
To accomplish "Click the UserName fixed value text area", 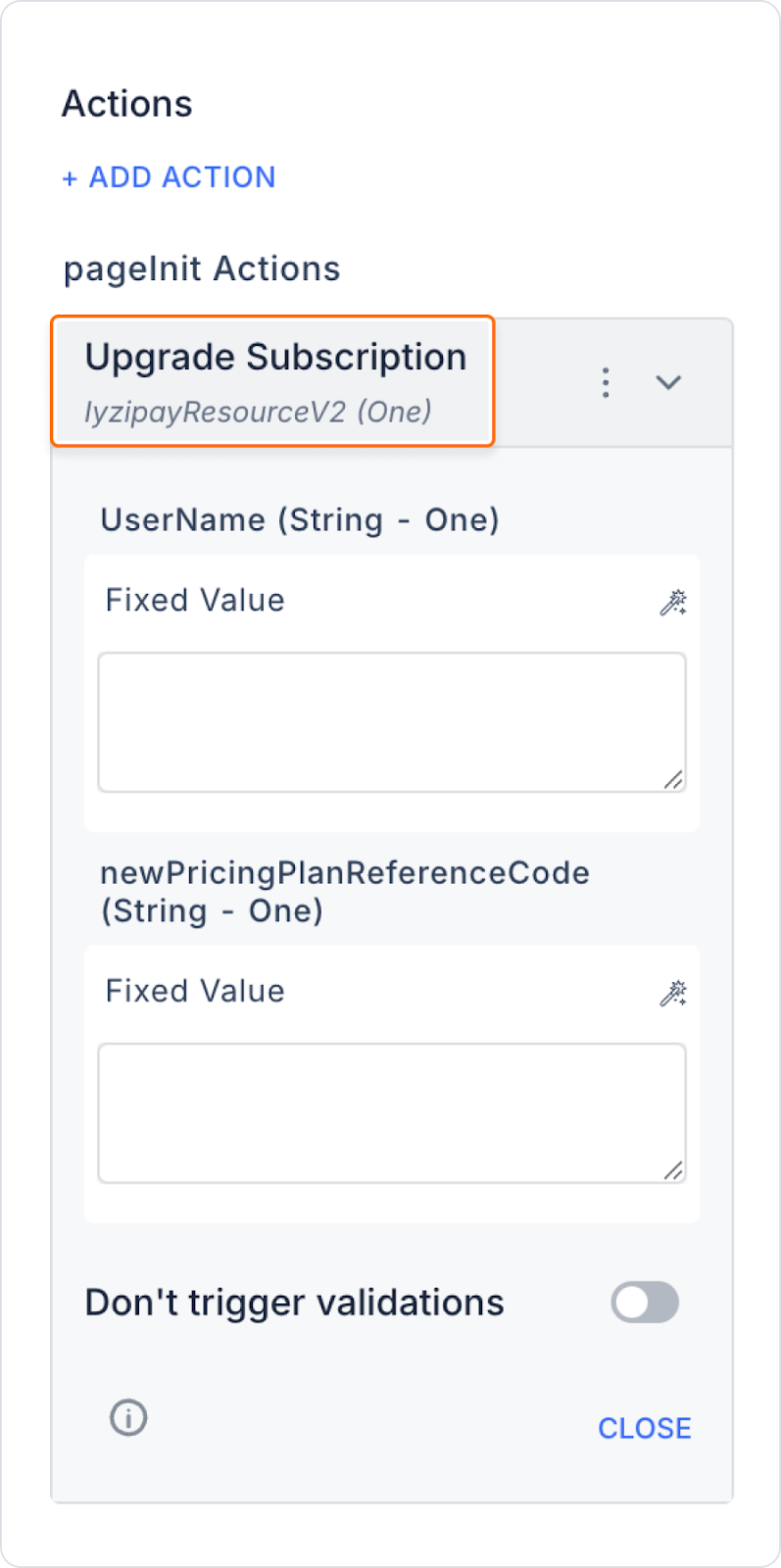I will pyautogui.click(x=392, y=722).
